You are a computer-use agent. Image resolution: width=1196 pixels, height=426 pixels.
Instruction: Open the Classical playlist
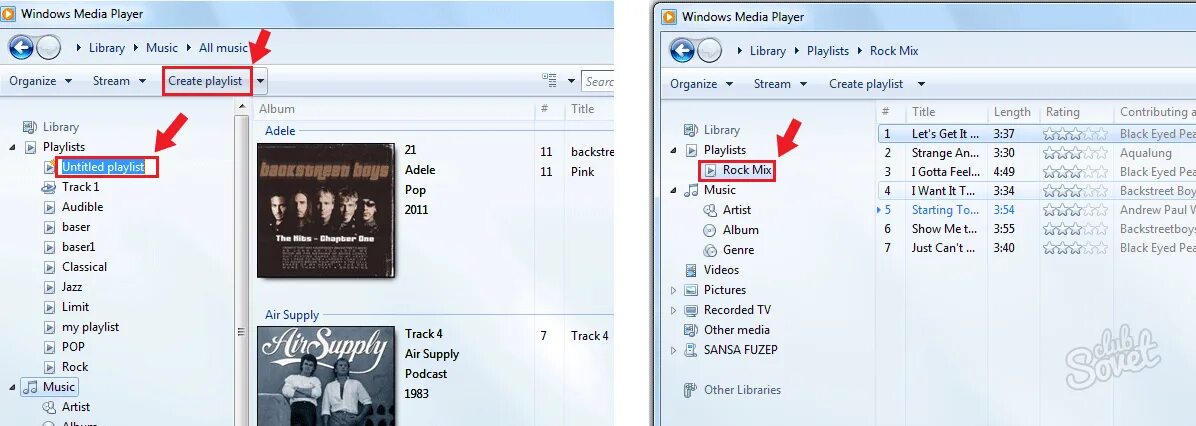pos(84,267)
